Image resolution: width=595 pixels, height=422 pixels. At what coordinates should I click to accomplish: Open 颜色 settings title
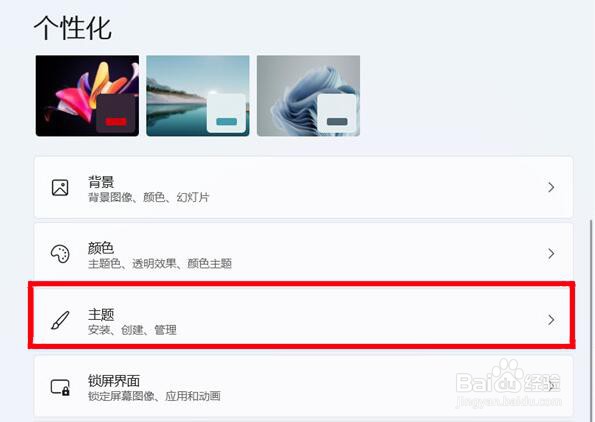pyautogui.click(x=101, y=248)
